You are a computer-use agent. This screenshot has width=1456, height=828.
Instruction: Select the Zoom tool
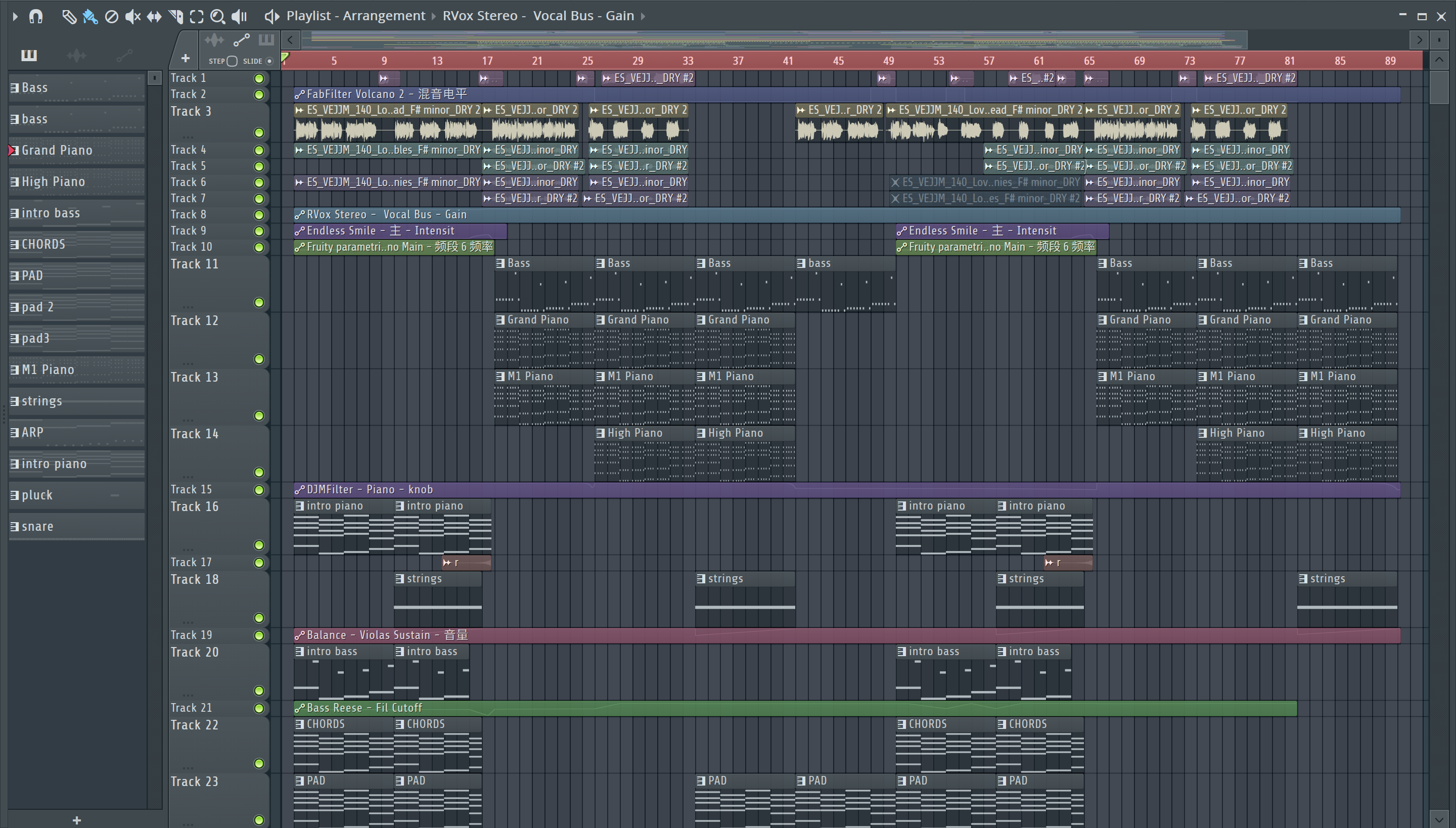point(218,17)
